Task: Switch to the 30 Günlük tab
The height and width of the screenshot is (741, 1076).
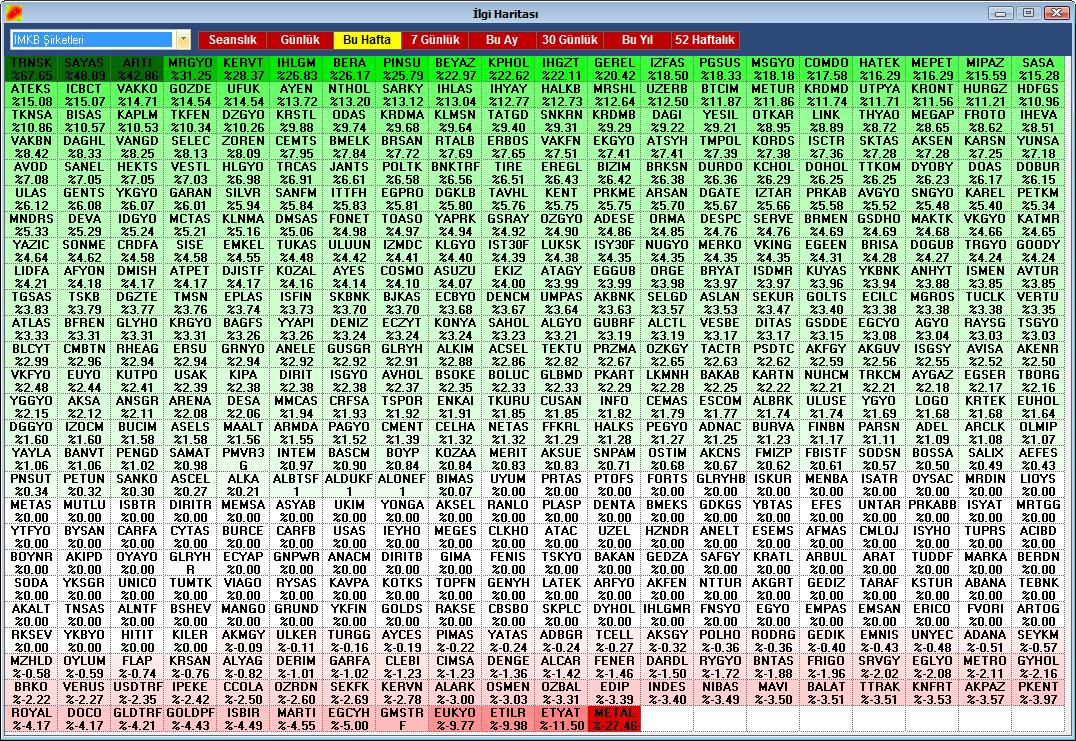Action: [x=570, y=40]
